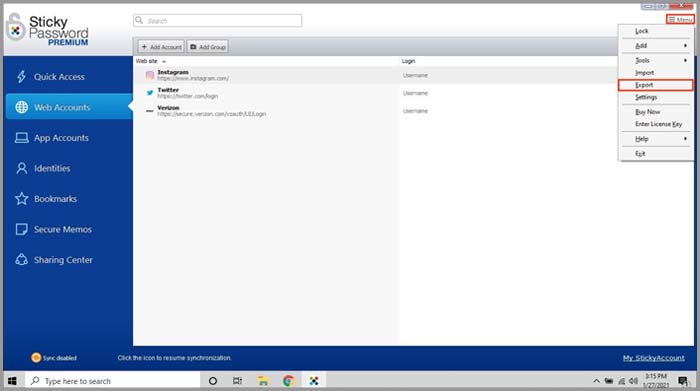Image resolution: width=700 pixels, height=391 pixels.
Task: Click the Twitter login URL text
Action: click(x=188, y=96)
